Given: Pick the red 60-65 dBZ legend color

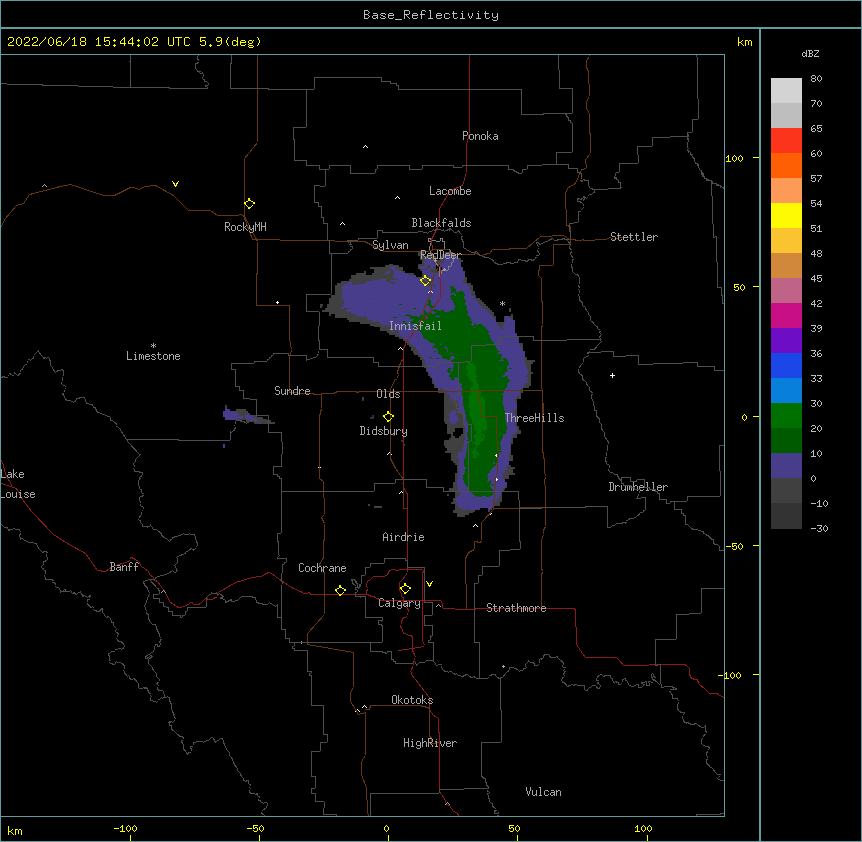Looking at the screenshot, I should click(x=786, y=141).
